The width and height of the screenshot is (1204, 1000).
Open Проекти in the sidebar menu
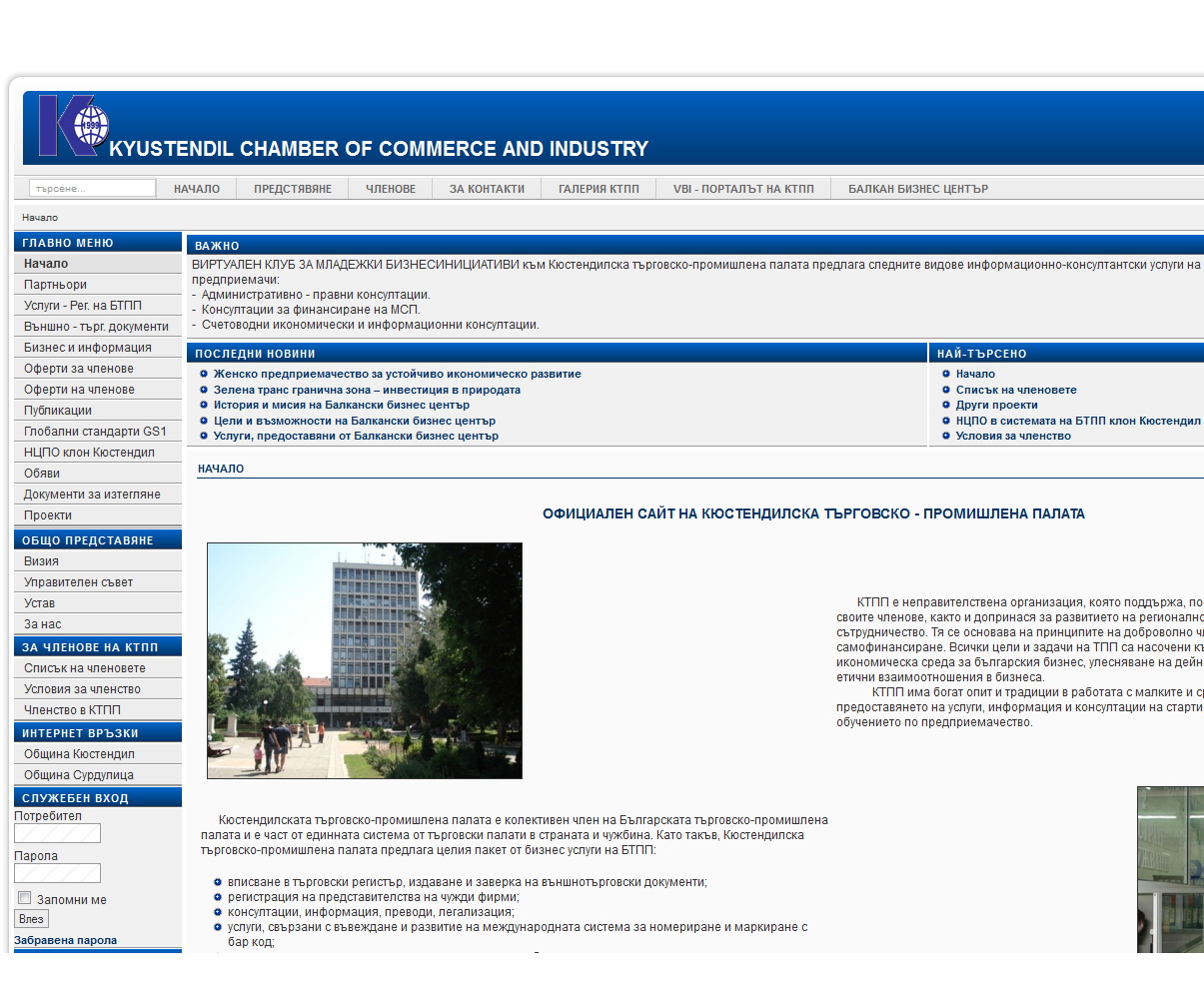(98, 515)
